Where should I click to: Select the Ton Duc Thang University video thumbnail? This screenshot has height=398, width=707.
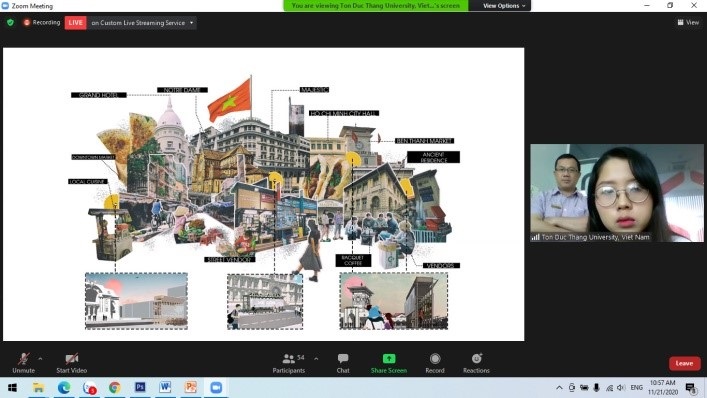(x=616, y=193)
